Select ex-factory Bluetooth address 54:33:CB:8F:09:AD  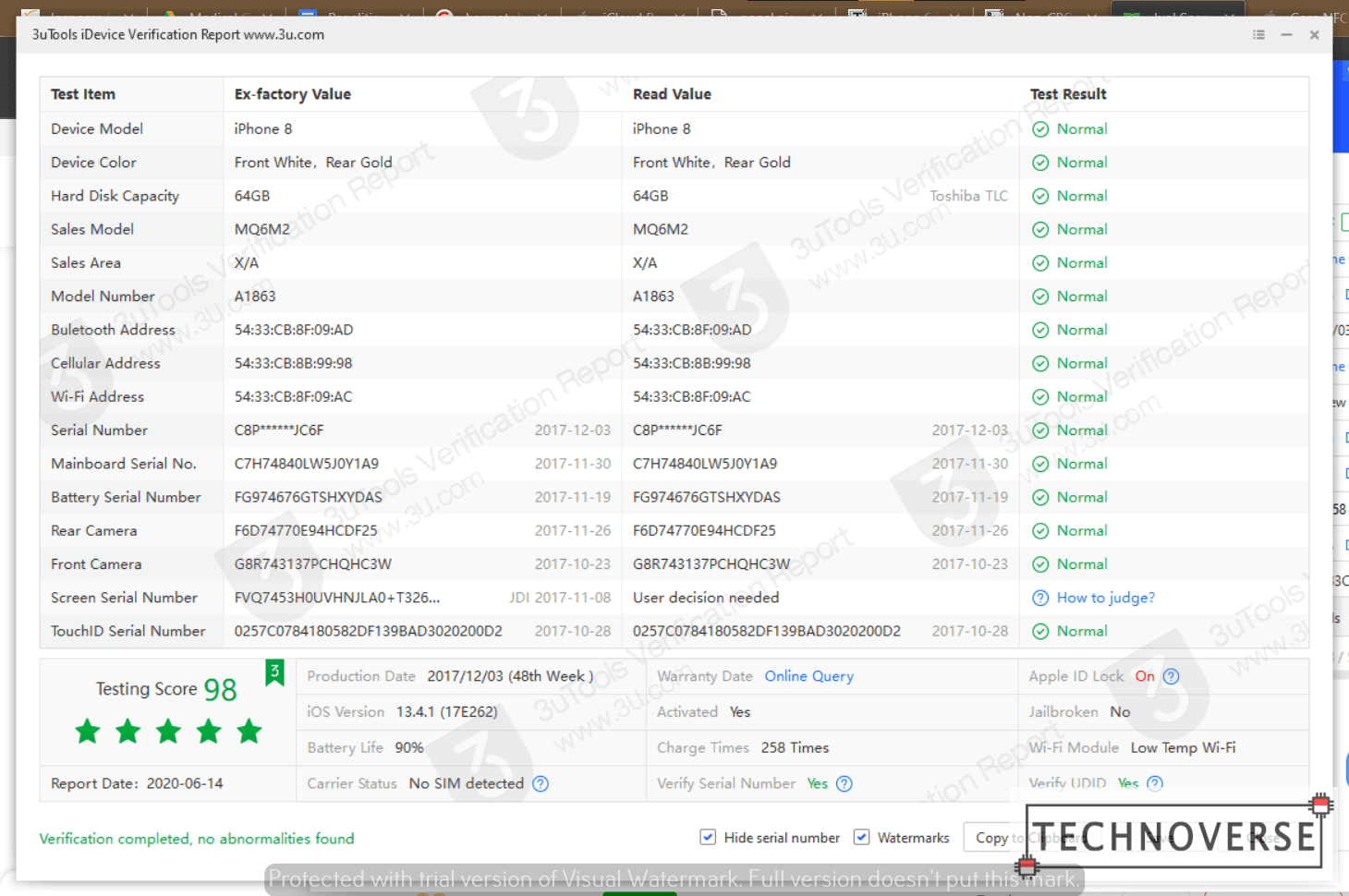(294, 330)
